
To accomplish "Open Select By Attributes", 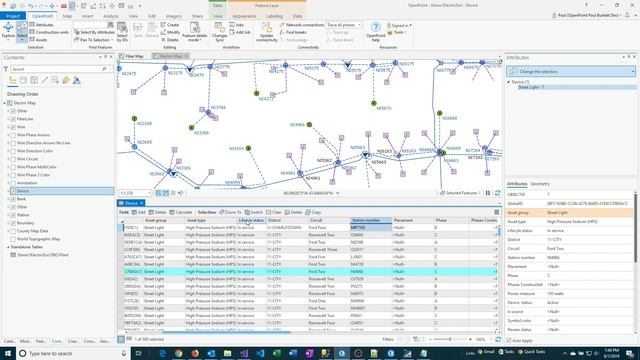I will pos(94,32).
